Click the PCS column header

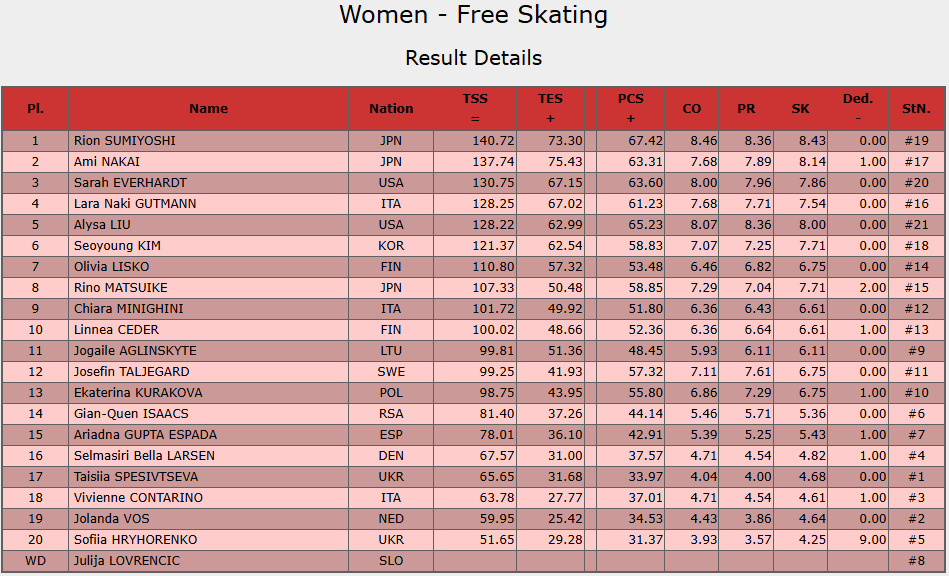pos(631,109)
